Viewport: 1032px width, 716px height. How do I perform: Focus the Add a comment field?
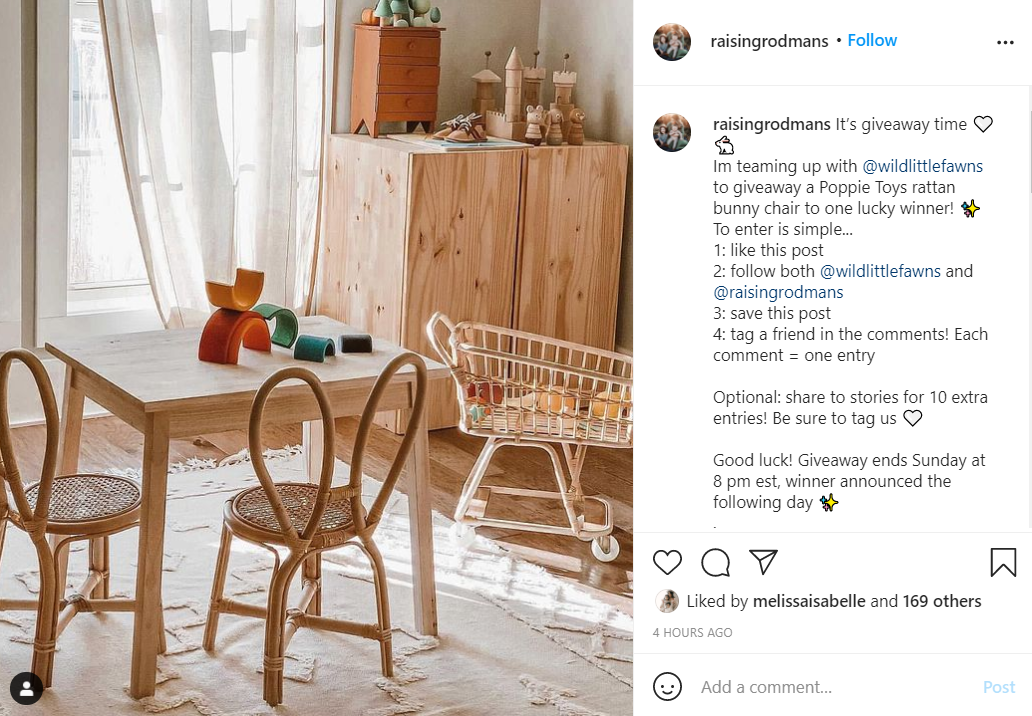point(836,687)
